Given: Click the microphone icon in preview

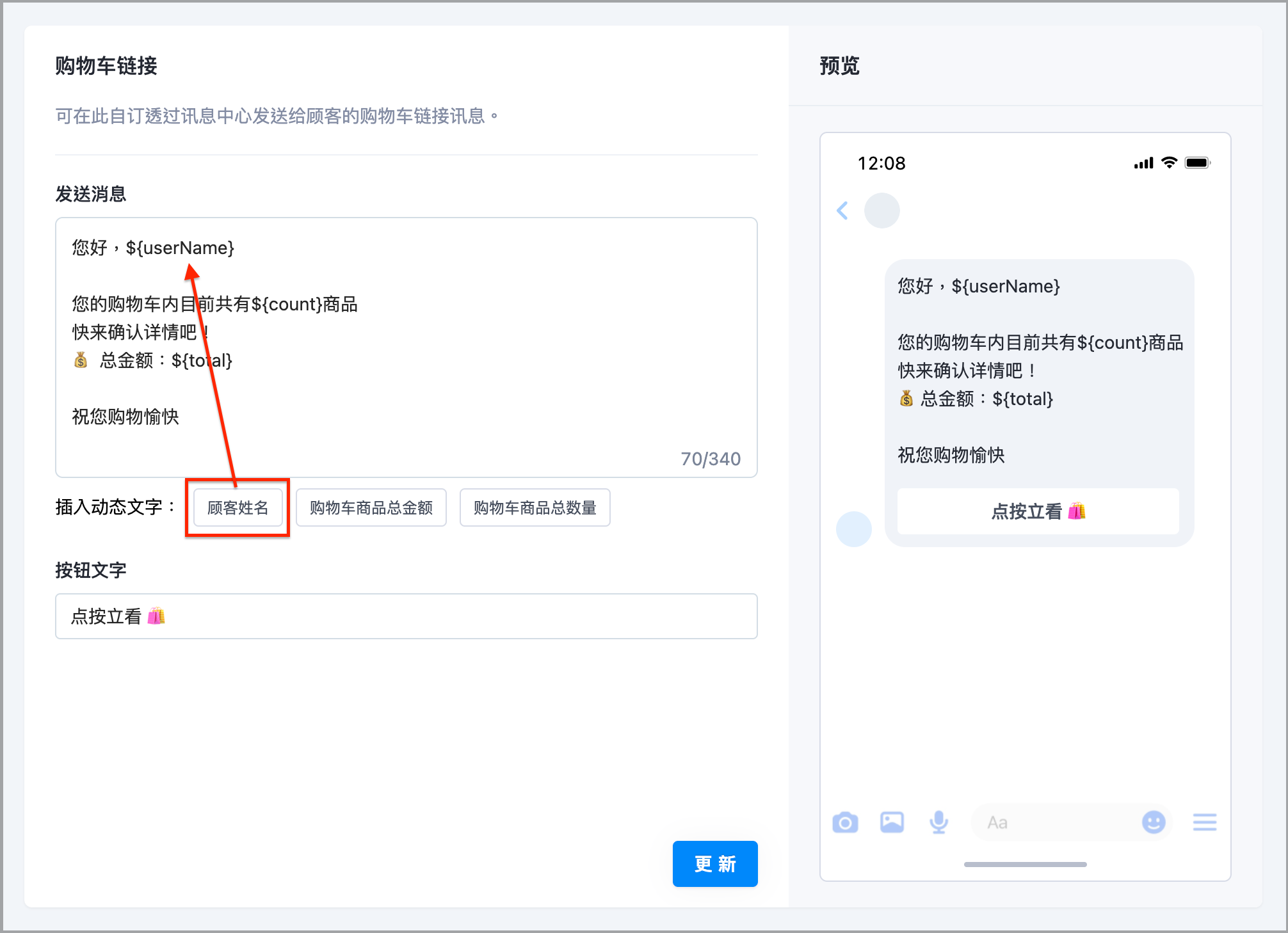Looking at the screenshot, I should pyautogui.click(x=938, y=822).
